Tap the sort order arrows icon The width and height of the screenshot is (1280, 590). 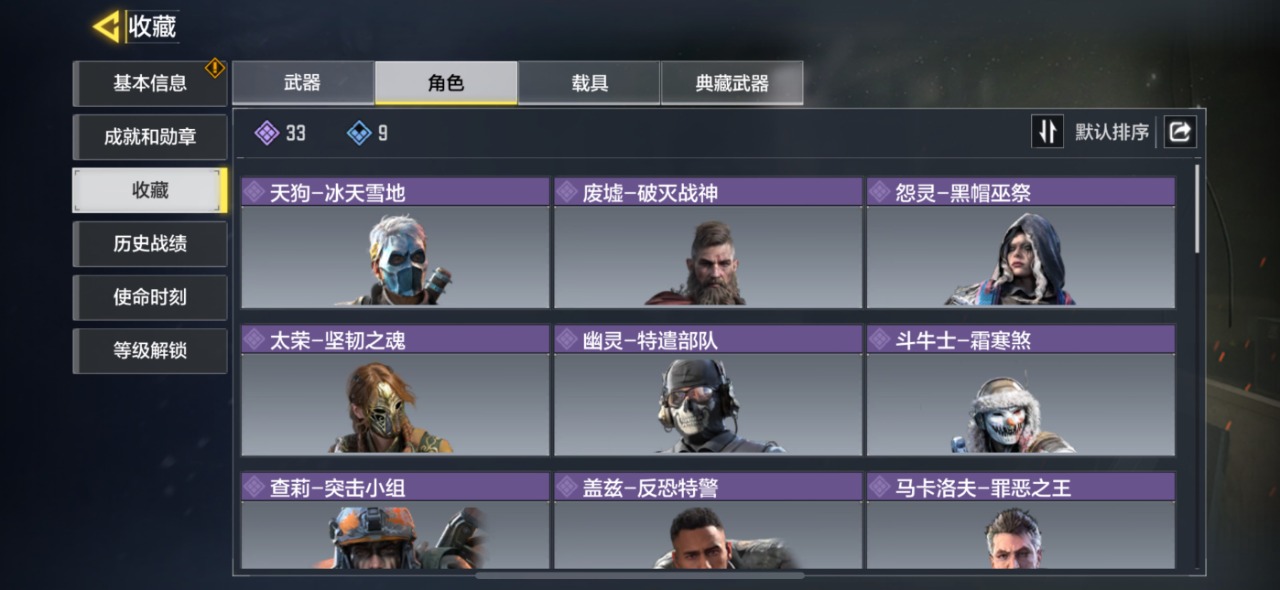pos(1047,132)
